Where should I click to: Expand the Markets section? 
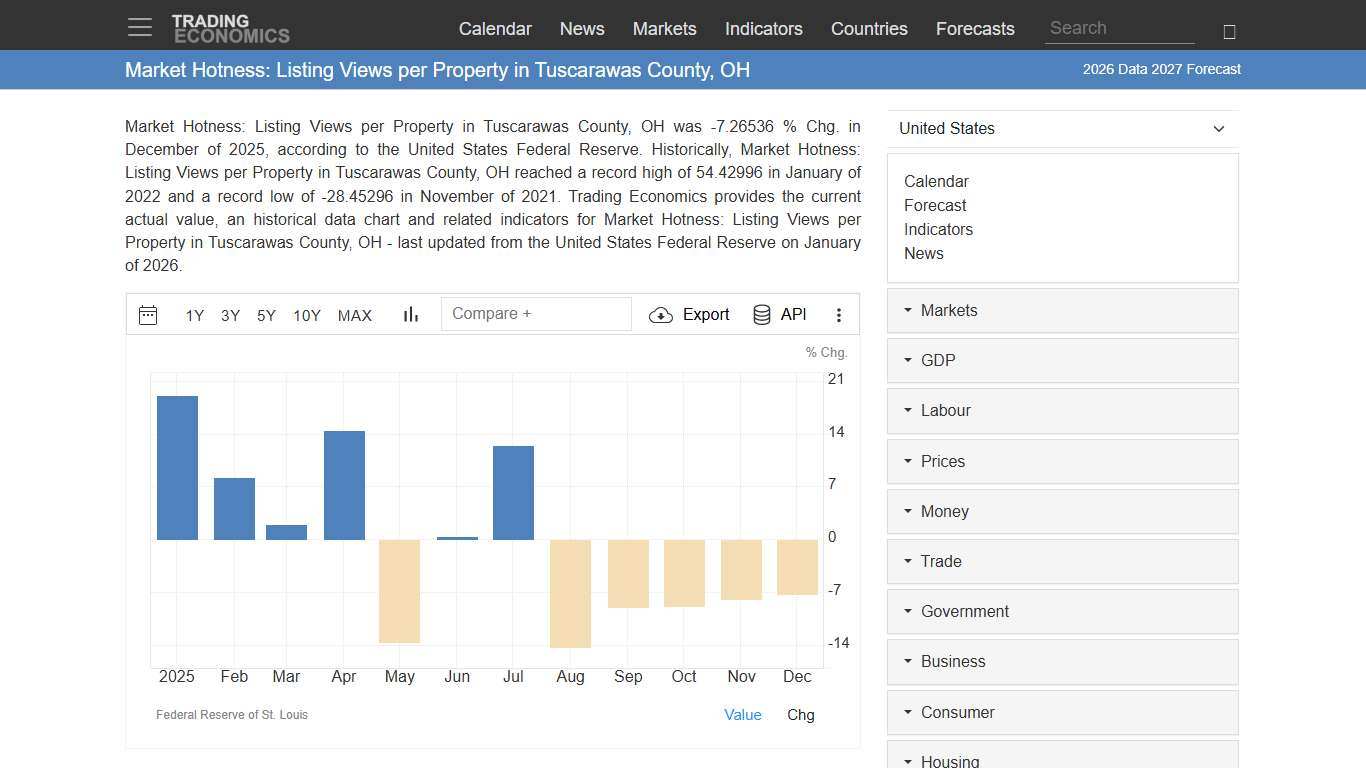click(948, 310)
